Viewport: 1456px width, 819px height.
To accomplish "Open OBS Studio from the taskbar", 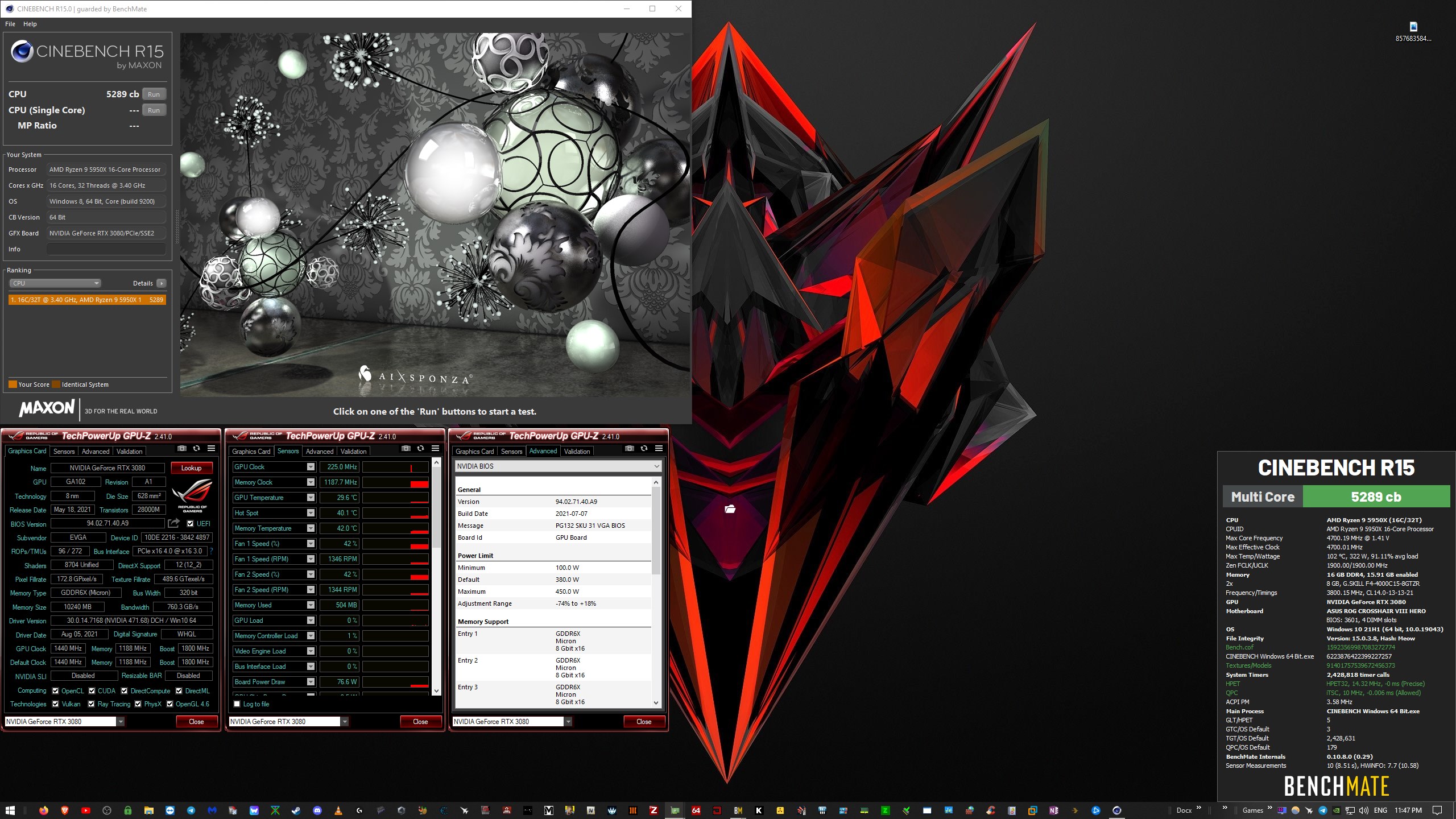I will 107,810.
